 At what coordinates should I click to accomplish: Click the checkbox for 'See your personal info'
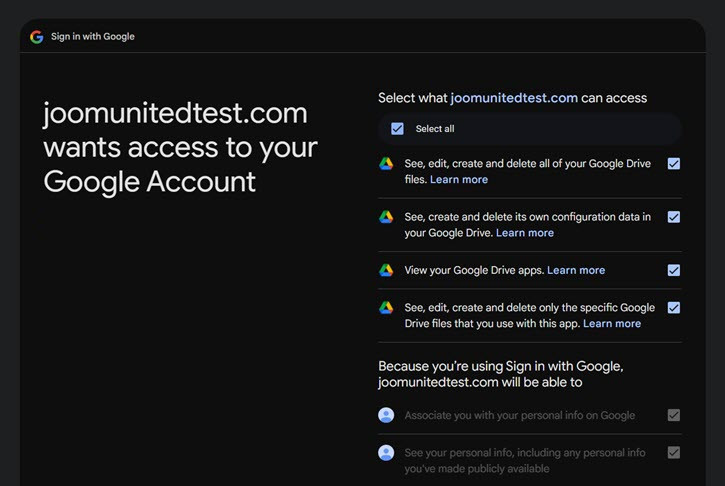[x=674, y=453]
